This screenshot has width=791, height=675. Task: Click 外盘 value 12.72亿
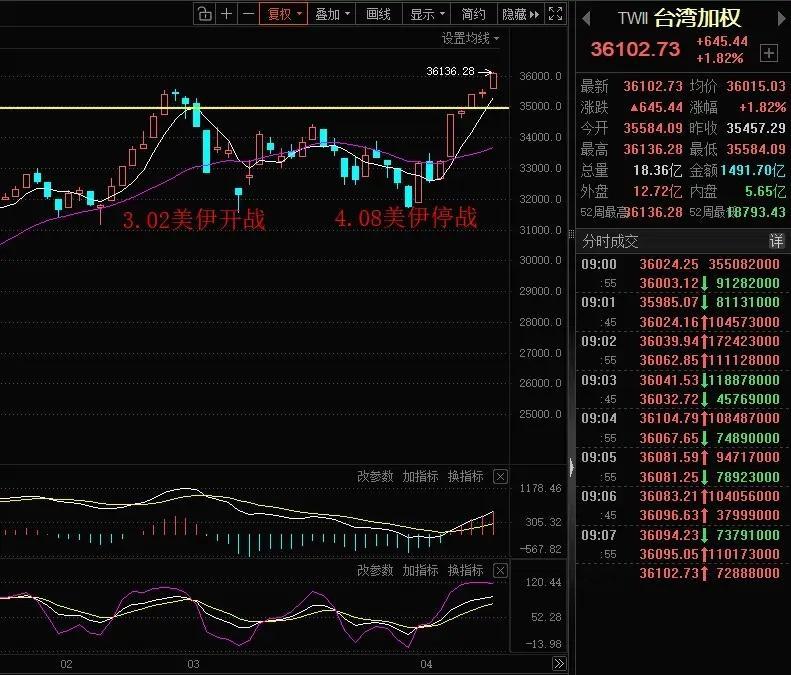pos(658,192)
